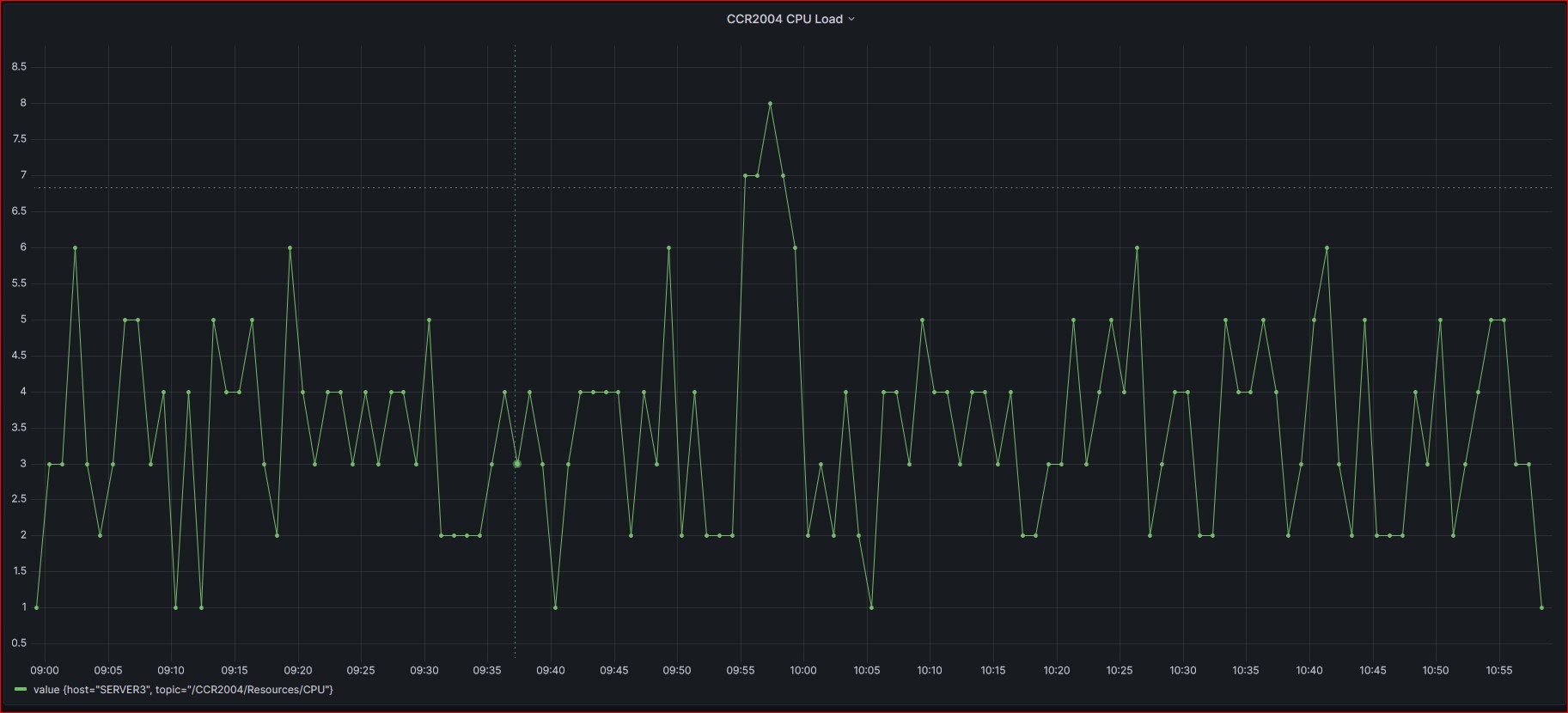This screenshot has height=713, width=1568.
Task: Click the y-axis label 5.5
Action: click(19, 283)
